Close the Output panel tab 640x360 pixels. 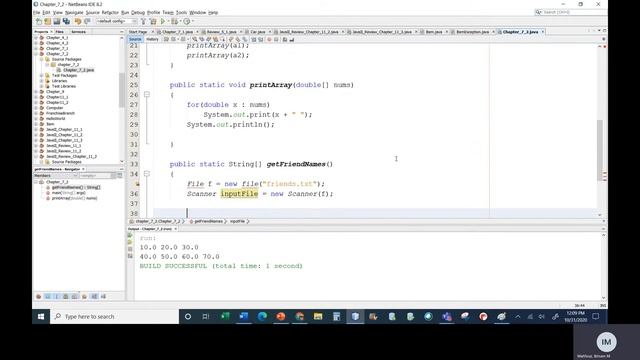click(x=176, y=229)
